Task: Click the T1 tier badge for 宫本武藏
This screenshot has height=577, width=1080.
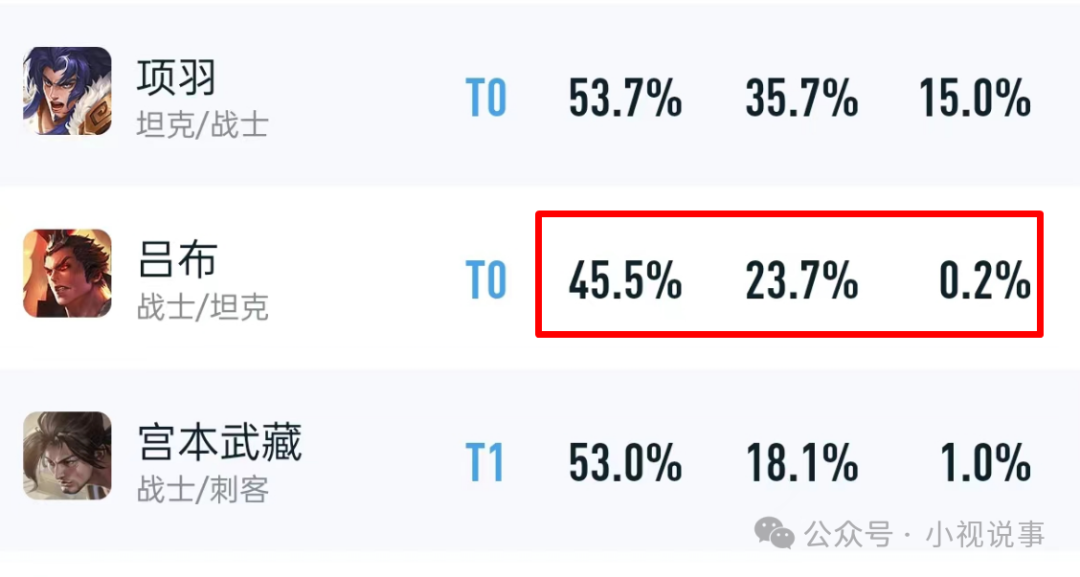Action: coord(484,462)
